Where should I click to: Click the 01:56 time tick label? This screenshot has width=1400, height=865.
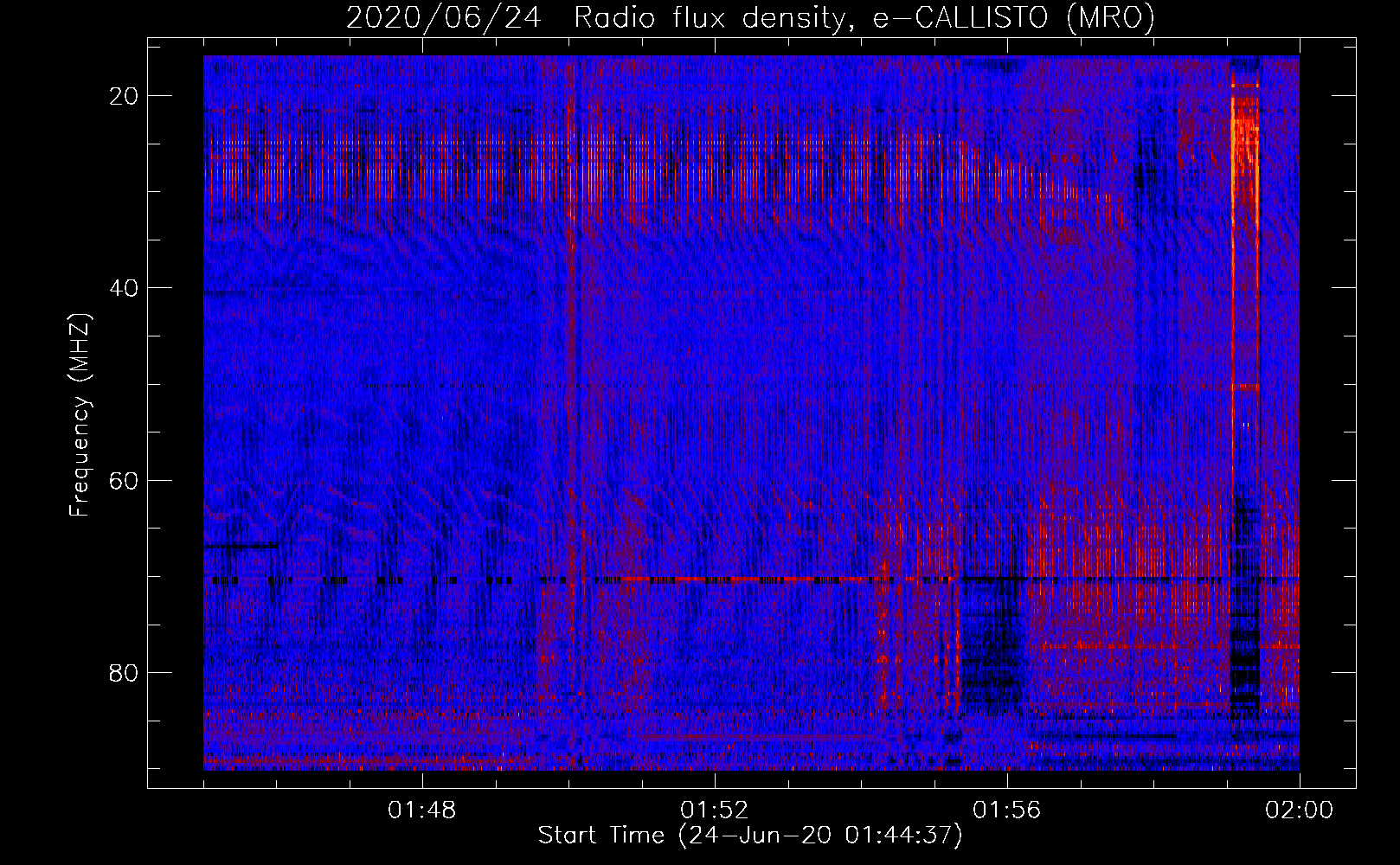tap(1006, 811)
